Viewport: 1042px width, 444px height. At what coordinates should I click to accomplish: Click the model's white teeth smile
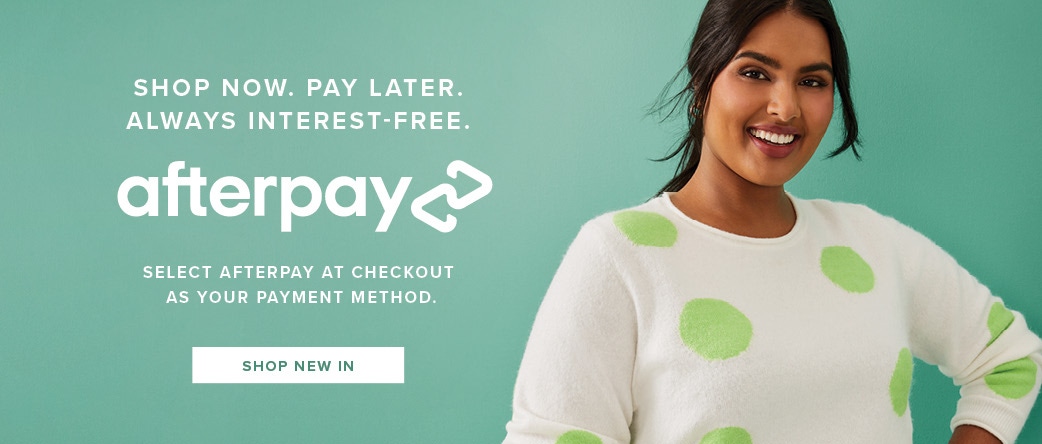(774, 138)
